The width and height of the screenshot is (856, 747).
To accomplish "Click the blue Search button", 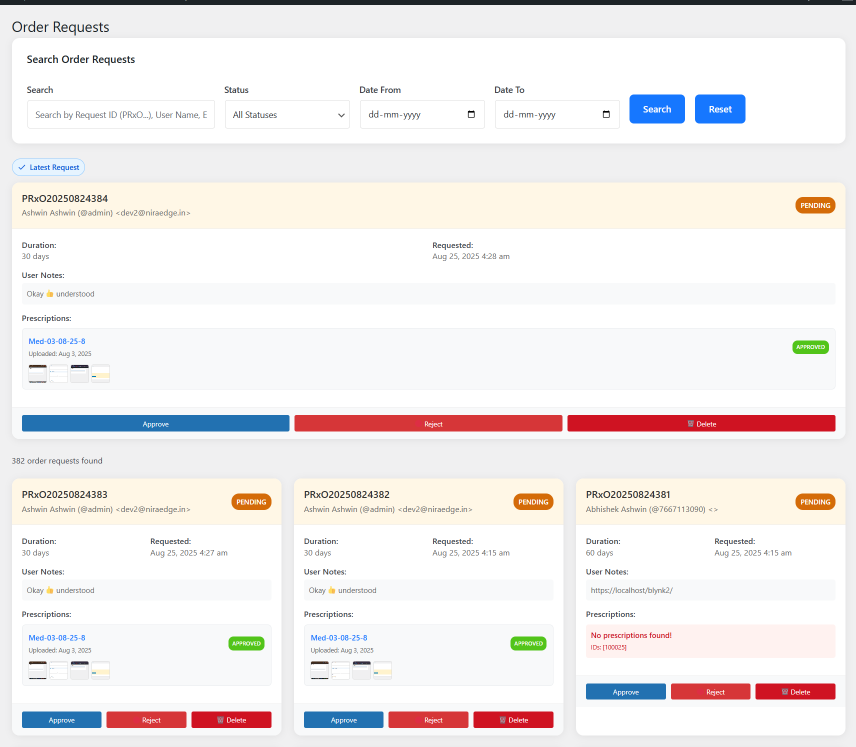I will (657, 109).
